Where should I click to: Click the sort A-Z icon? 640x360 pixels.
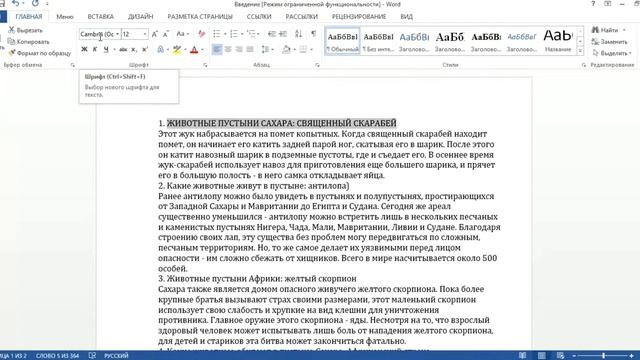tap(298, 34)
